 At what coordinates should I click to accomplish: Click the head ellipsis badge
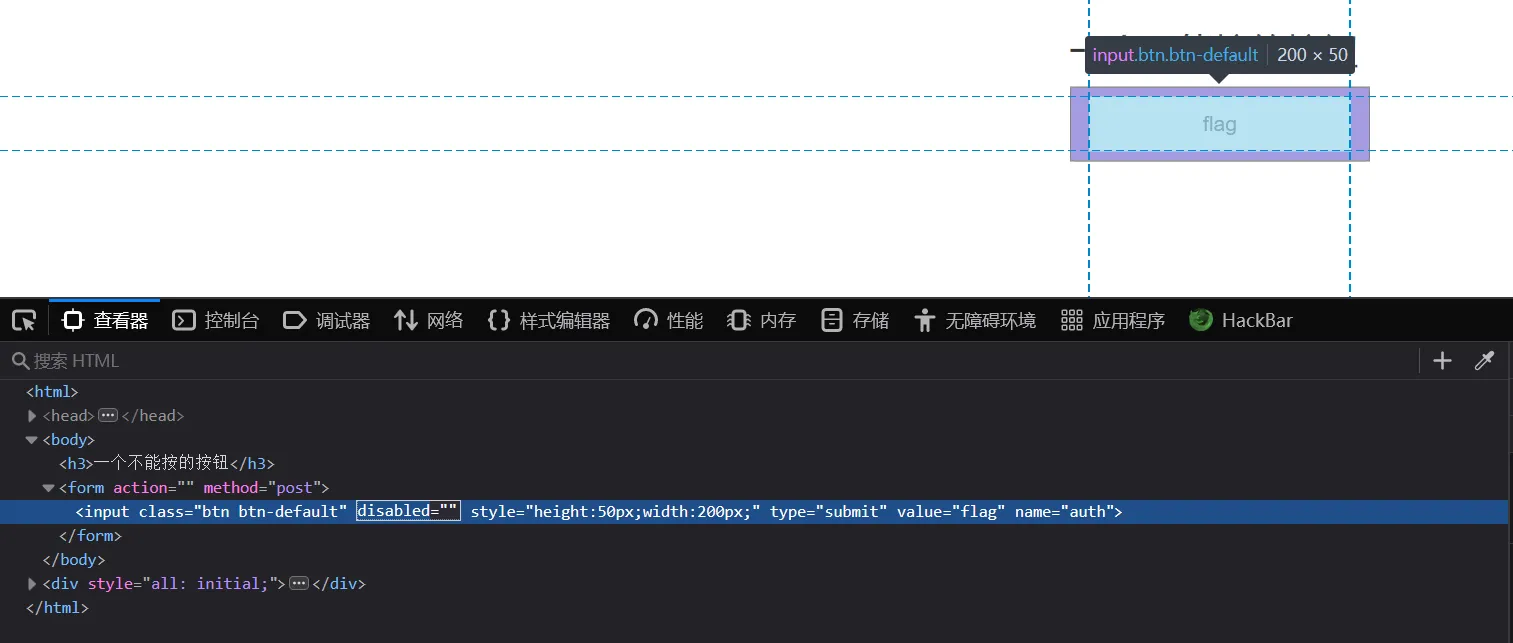(x=108, y=416)
